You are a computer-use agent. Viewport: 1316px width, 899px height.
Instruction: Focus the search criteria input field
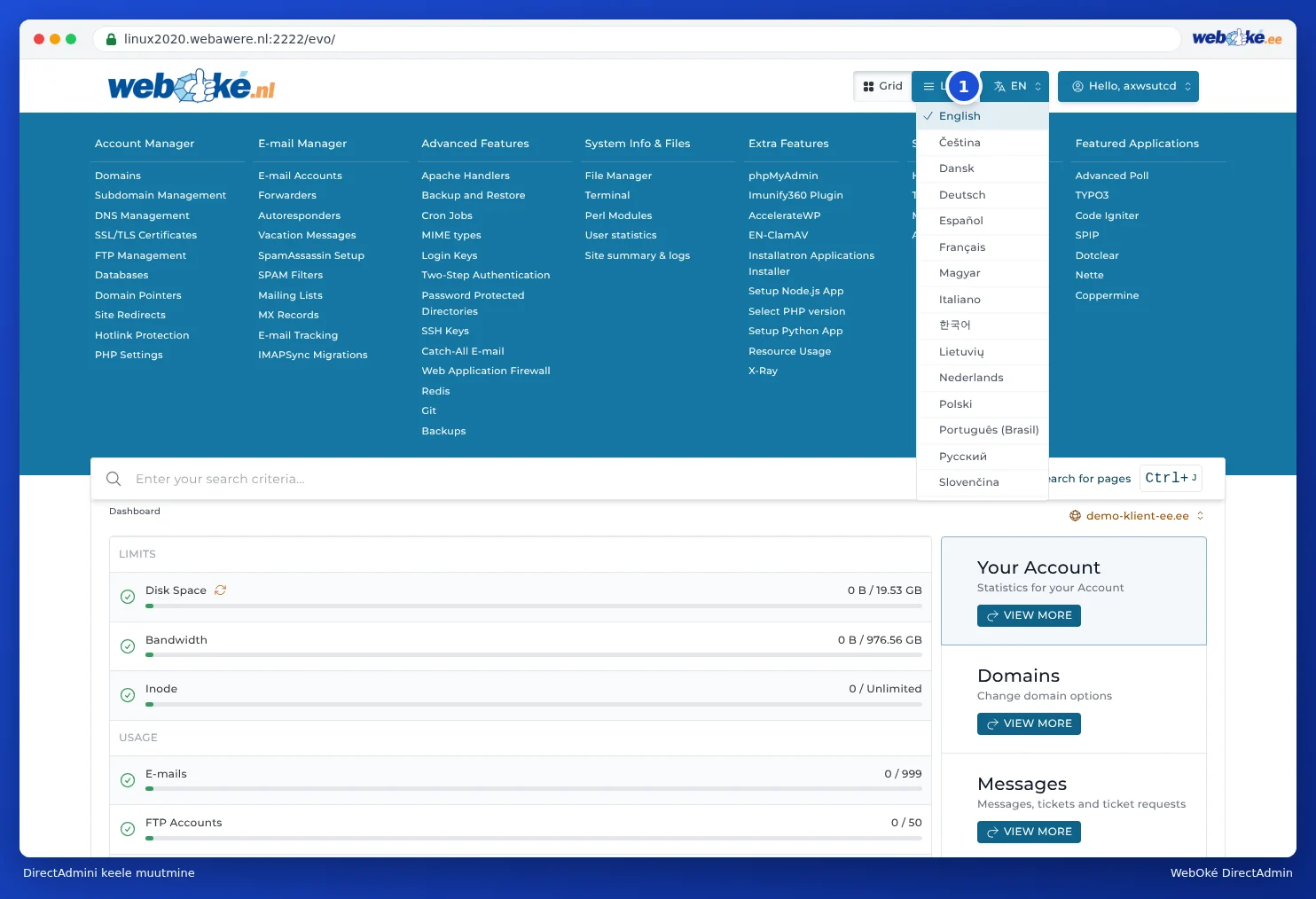coord(523,479)
